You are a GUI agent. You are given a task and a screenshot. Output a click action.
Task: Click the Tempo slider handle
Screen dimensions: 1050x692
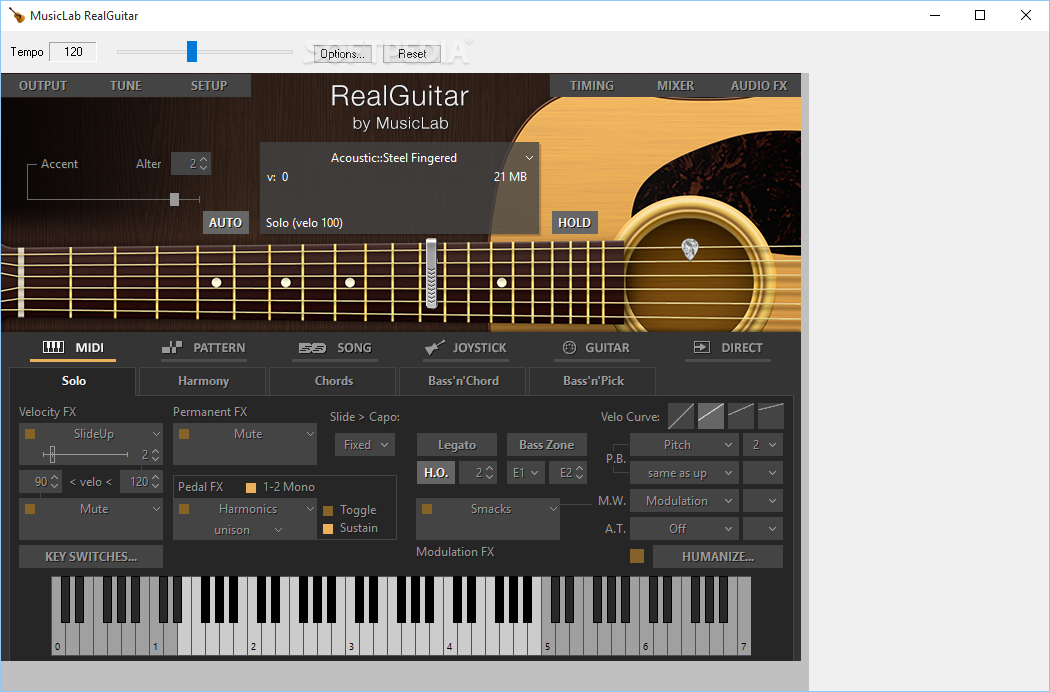pyautogui.click(x=192, y=52)
